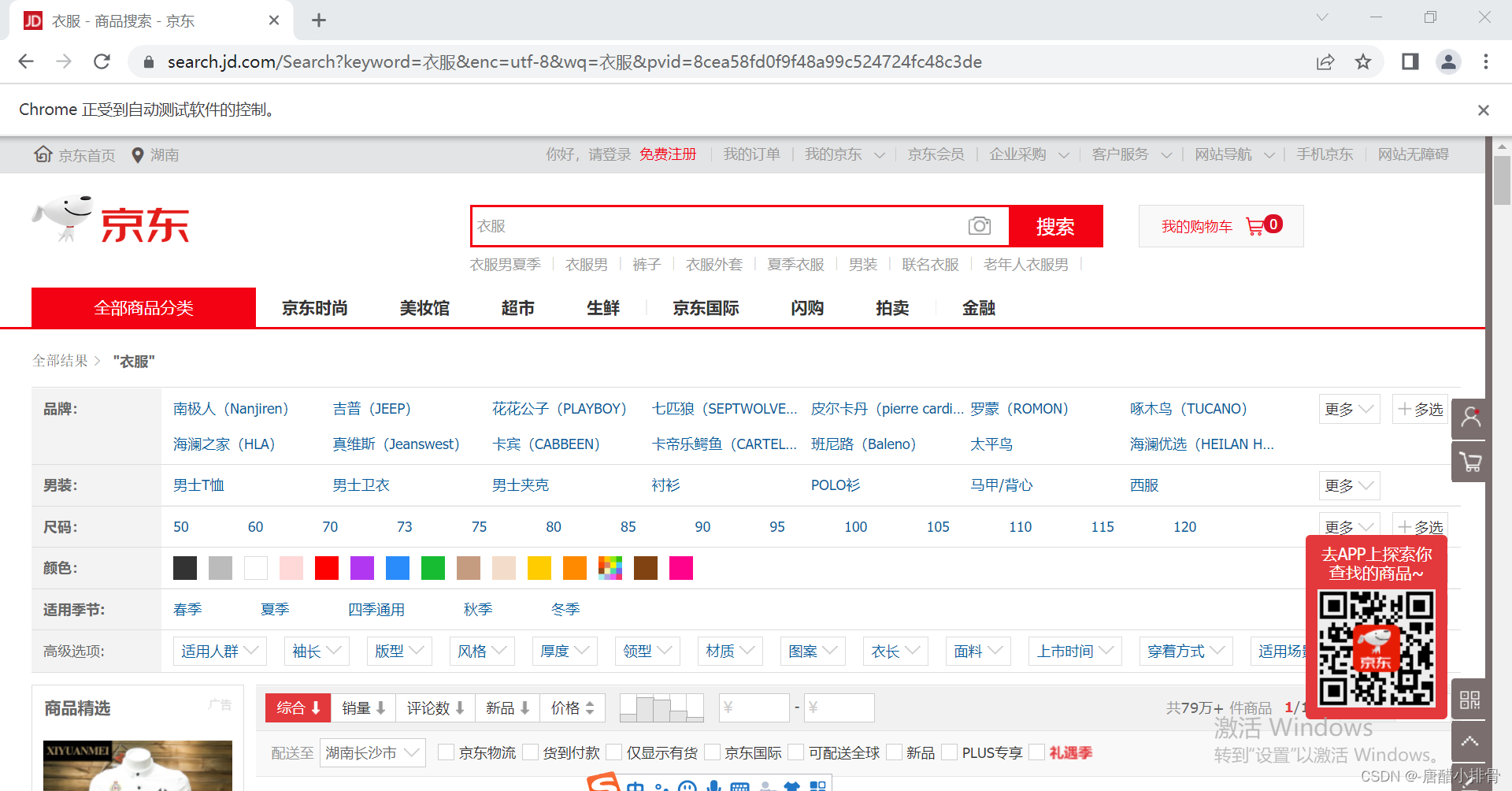
Task: Go back with the browser back arrow
Action: (x=26, y=61)
